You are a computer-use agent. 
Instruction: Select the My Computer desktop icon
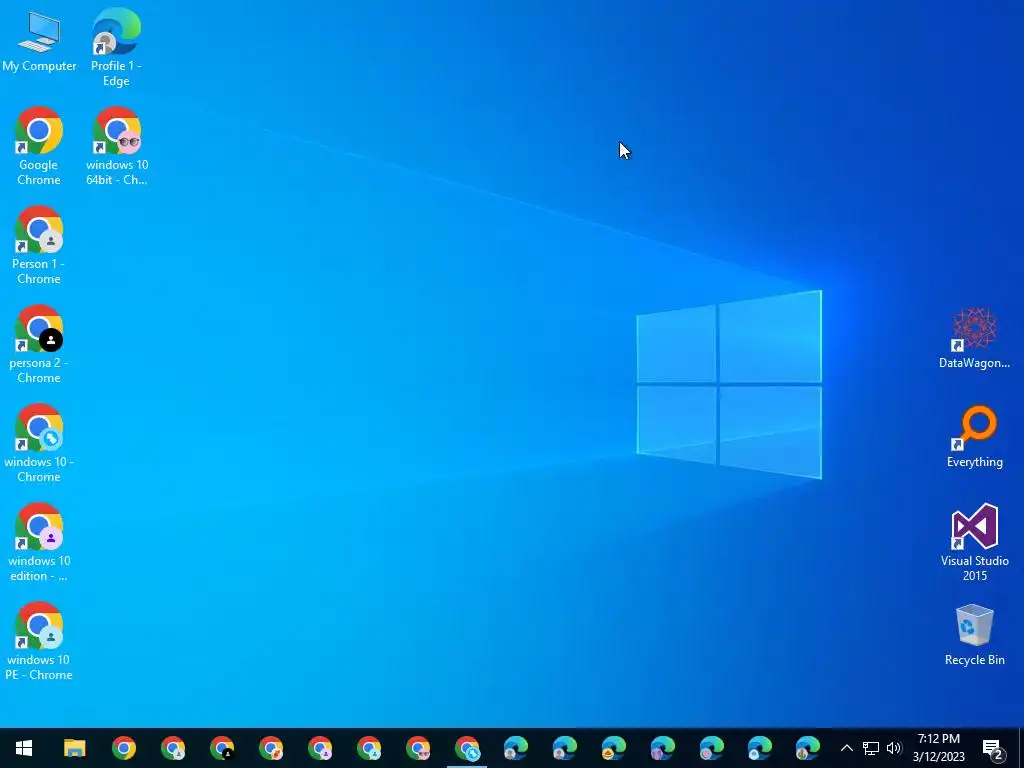point(39,40)
